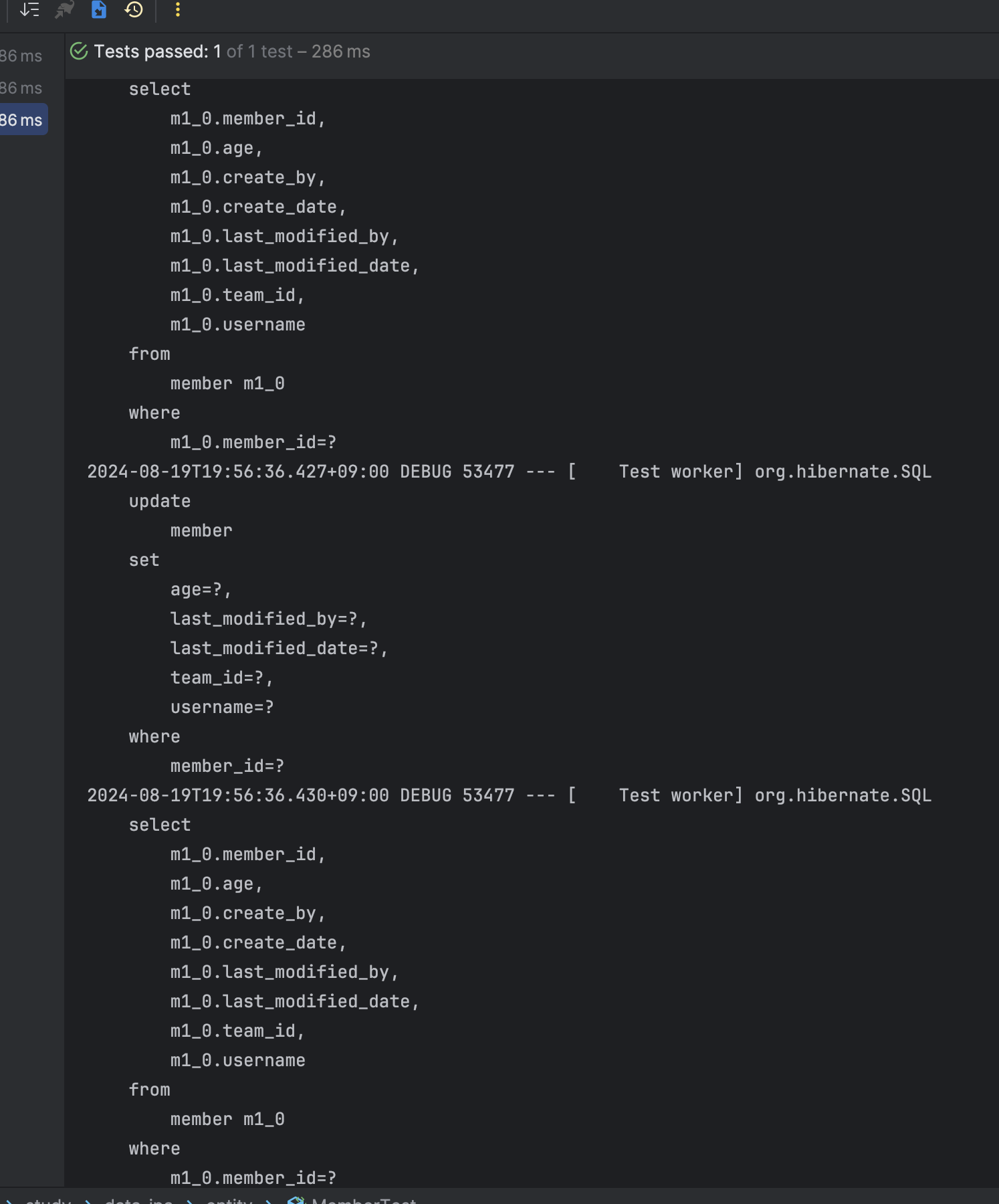Viewport: 999px width, 1204px height.
Task: Click the 'last_modified_by=?,' line
Action: pyautogui.click(x=269, y=619)
